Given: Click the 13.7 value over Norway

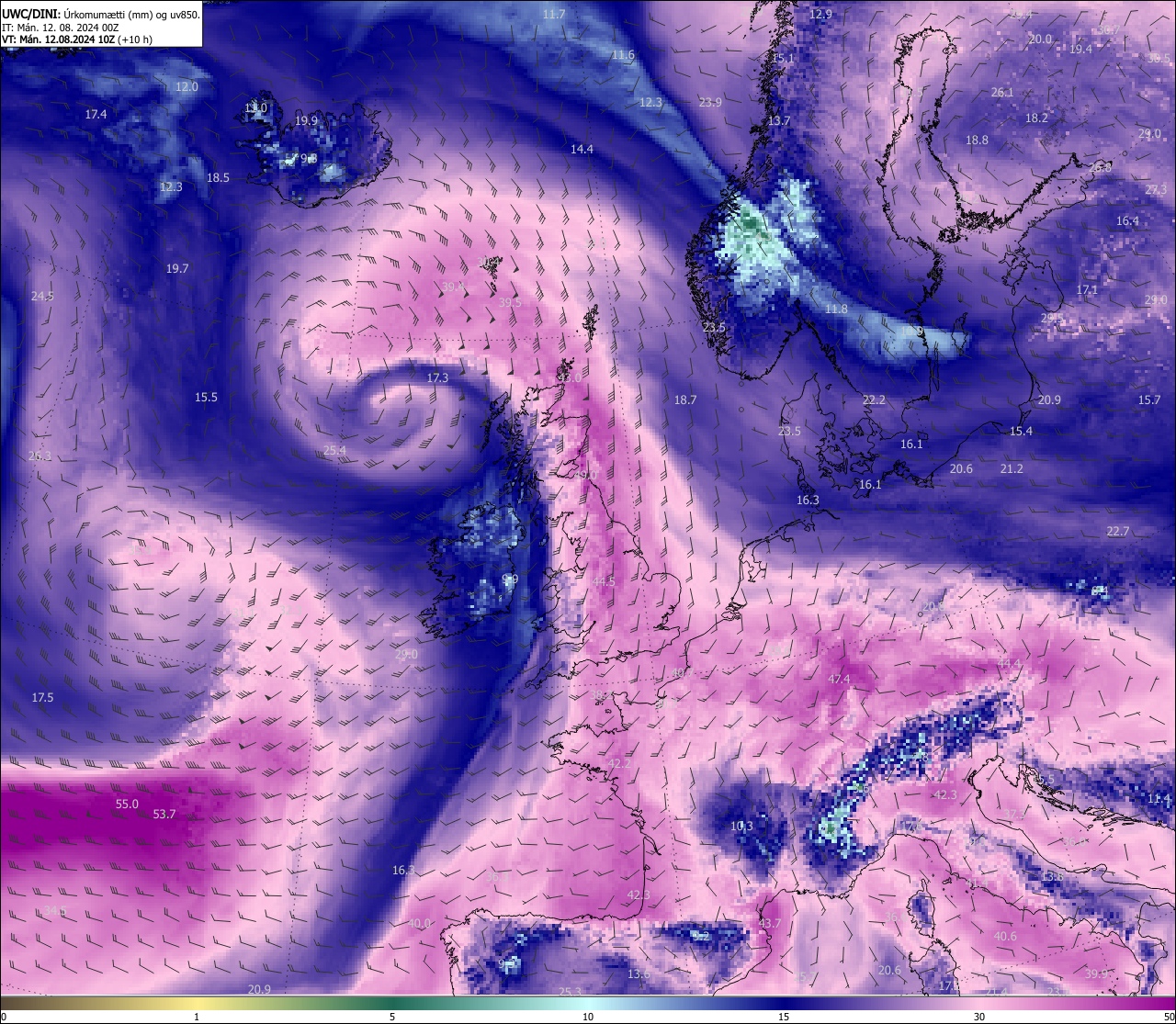Looking at the screenshot, I should 779,120.
